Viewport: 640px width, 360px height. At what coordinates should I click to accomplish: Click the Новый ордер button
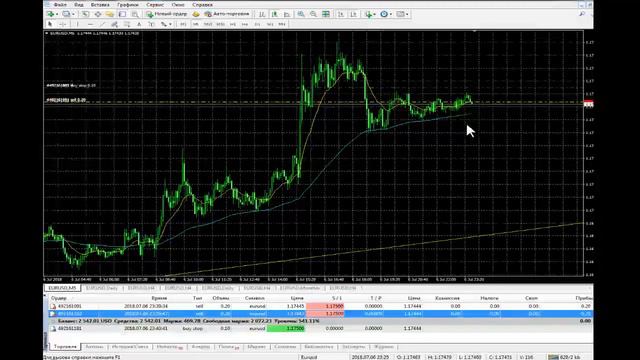[x=167, y=14]
